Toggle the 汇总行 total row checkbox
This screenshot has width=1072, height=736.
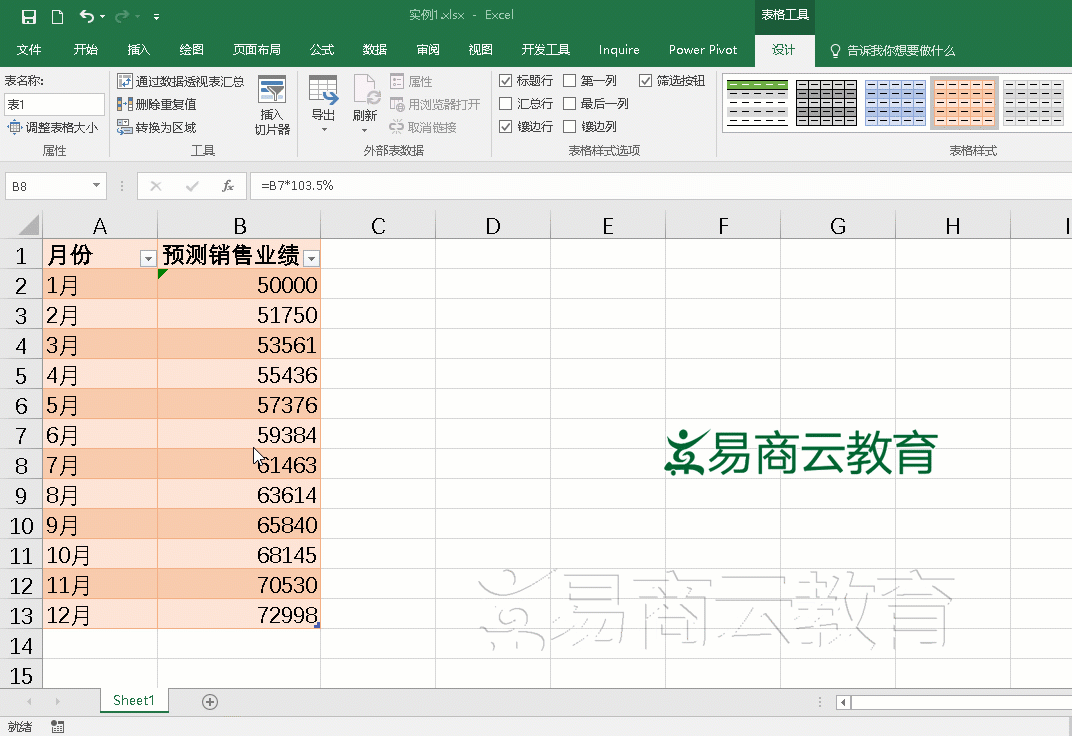tap(506, 103)
